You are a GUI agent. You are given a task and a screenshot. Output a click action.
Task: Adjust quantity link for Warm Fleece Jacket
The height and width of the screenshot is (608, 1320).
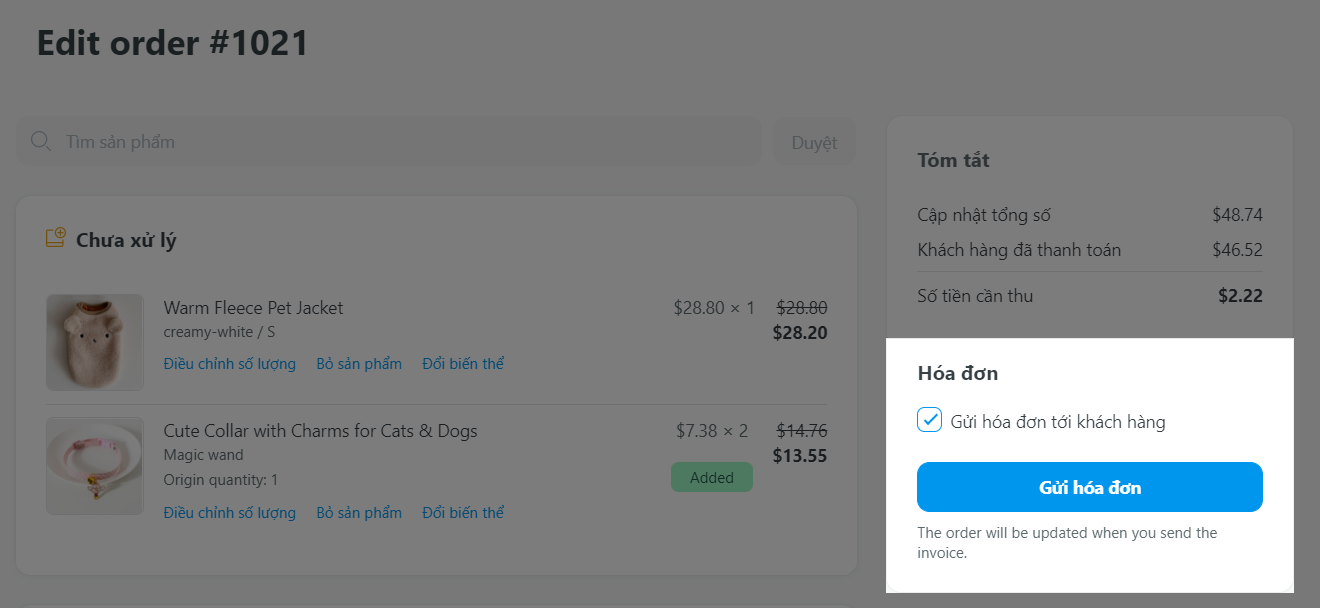230,364
